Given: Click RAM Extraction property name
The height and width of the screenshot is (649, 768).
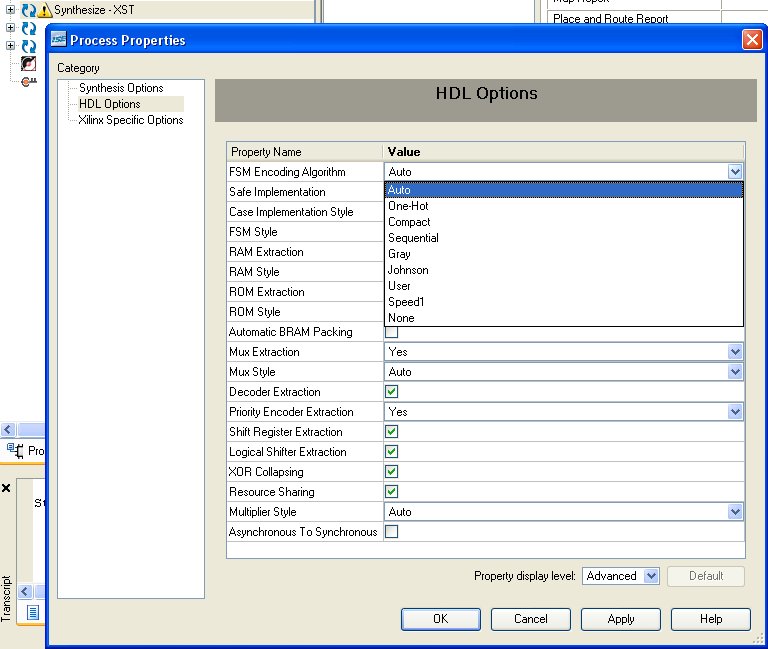Looking at the screenshot, I should coord(266,252).
